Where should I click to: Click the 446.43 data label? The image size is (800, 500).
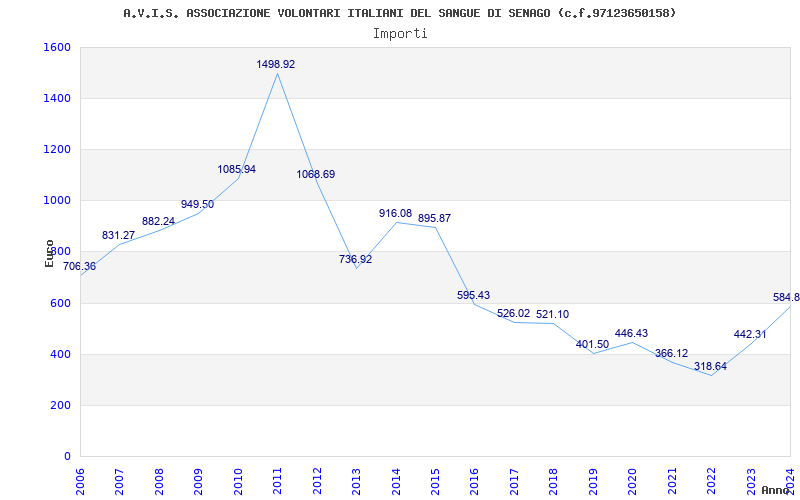point(632,333)
